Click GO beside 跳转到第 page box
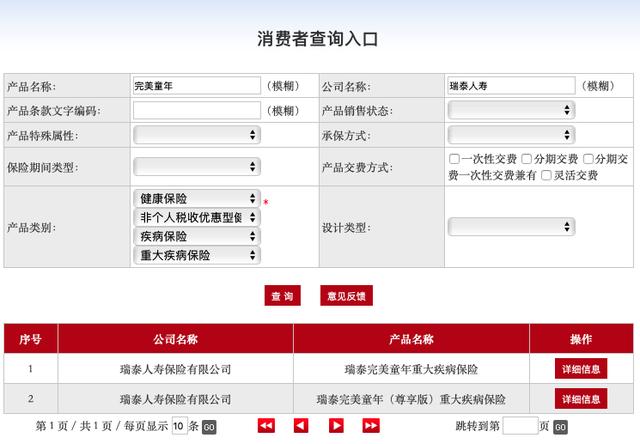Screen dimensions: 640x444 pyautogui.click(x=560, y=427)
